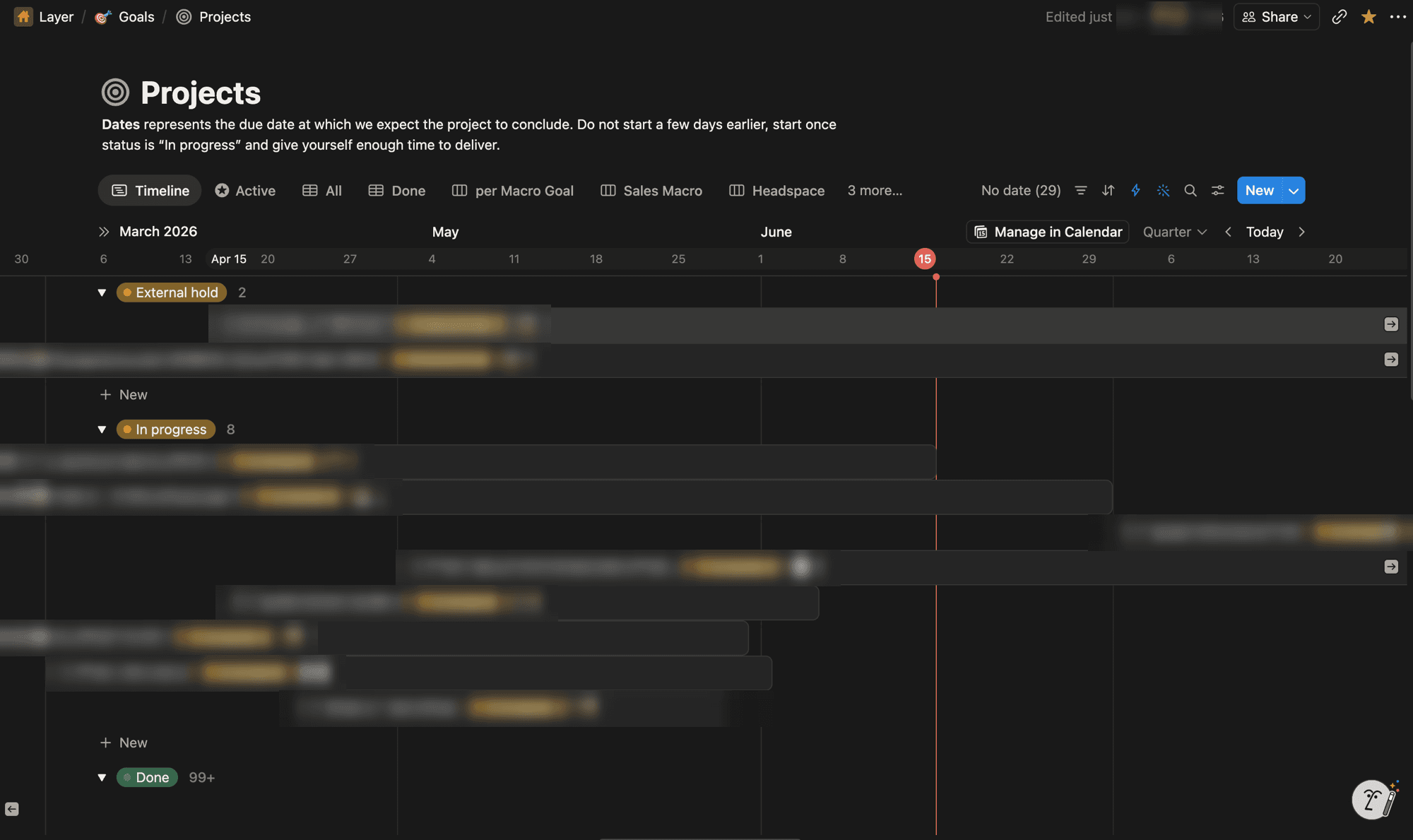
Task: Switch to the Done view tab
Action: [x=397, y=190]
